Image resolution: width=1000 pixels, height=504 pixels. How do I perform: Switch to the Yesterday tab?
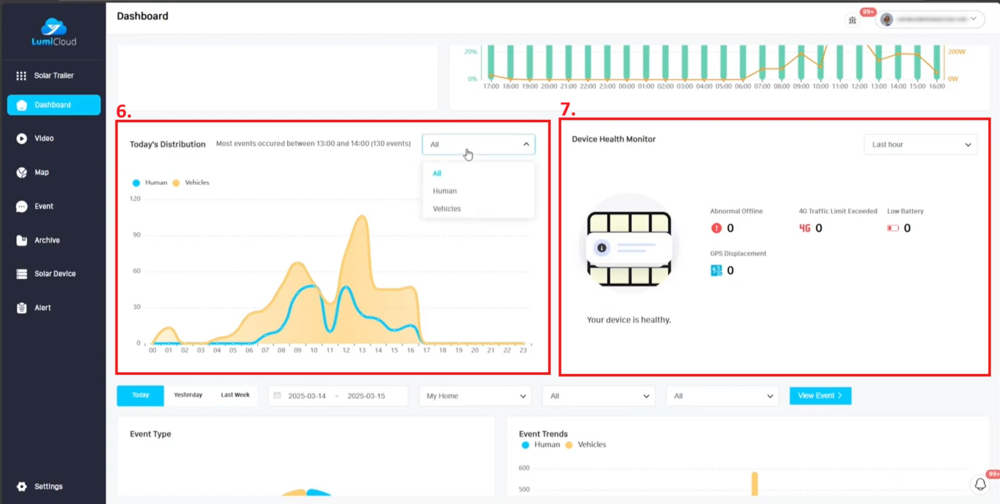click(x=188, y=395)
